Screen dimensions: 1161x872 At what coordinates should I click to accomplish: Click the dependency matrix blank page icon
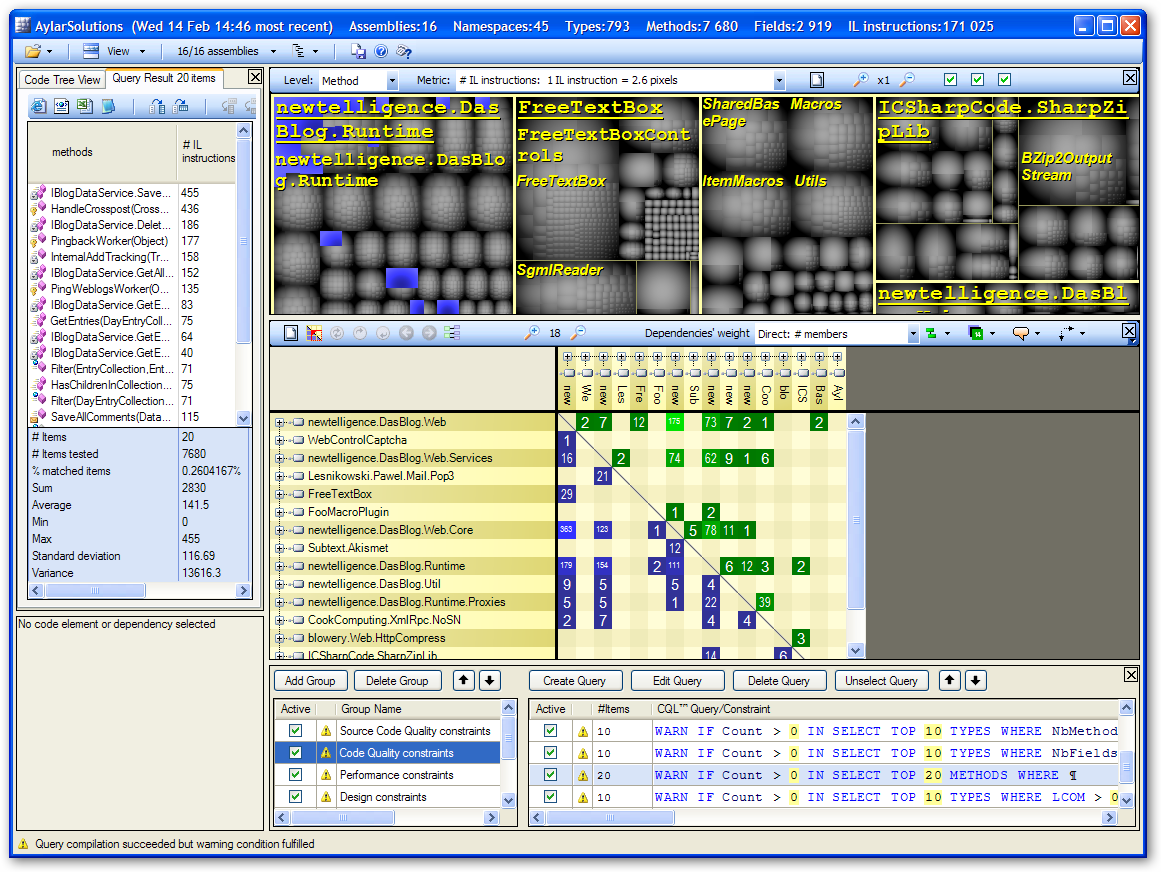pos(291,333)
